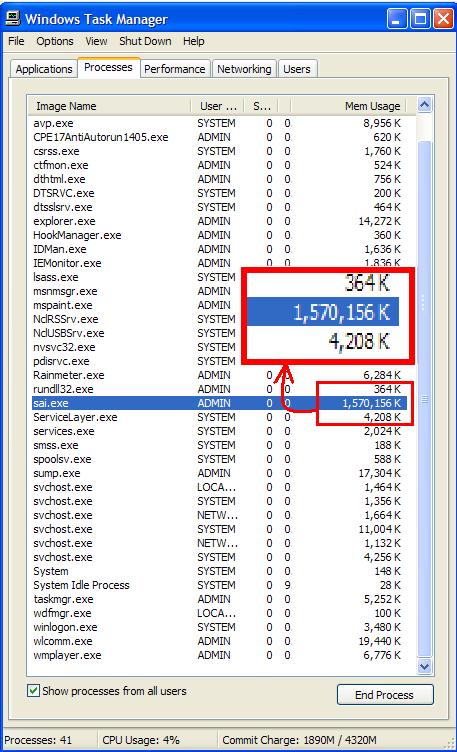
Task: Click the Commit Charge status bar entry
Action: click(300, 740)
